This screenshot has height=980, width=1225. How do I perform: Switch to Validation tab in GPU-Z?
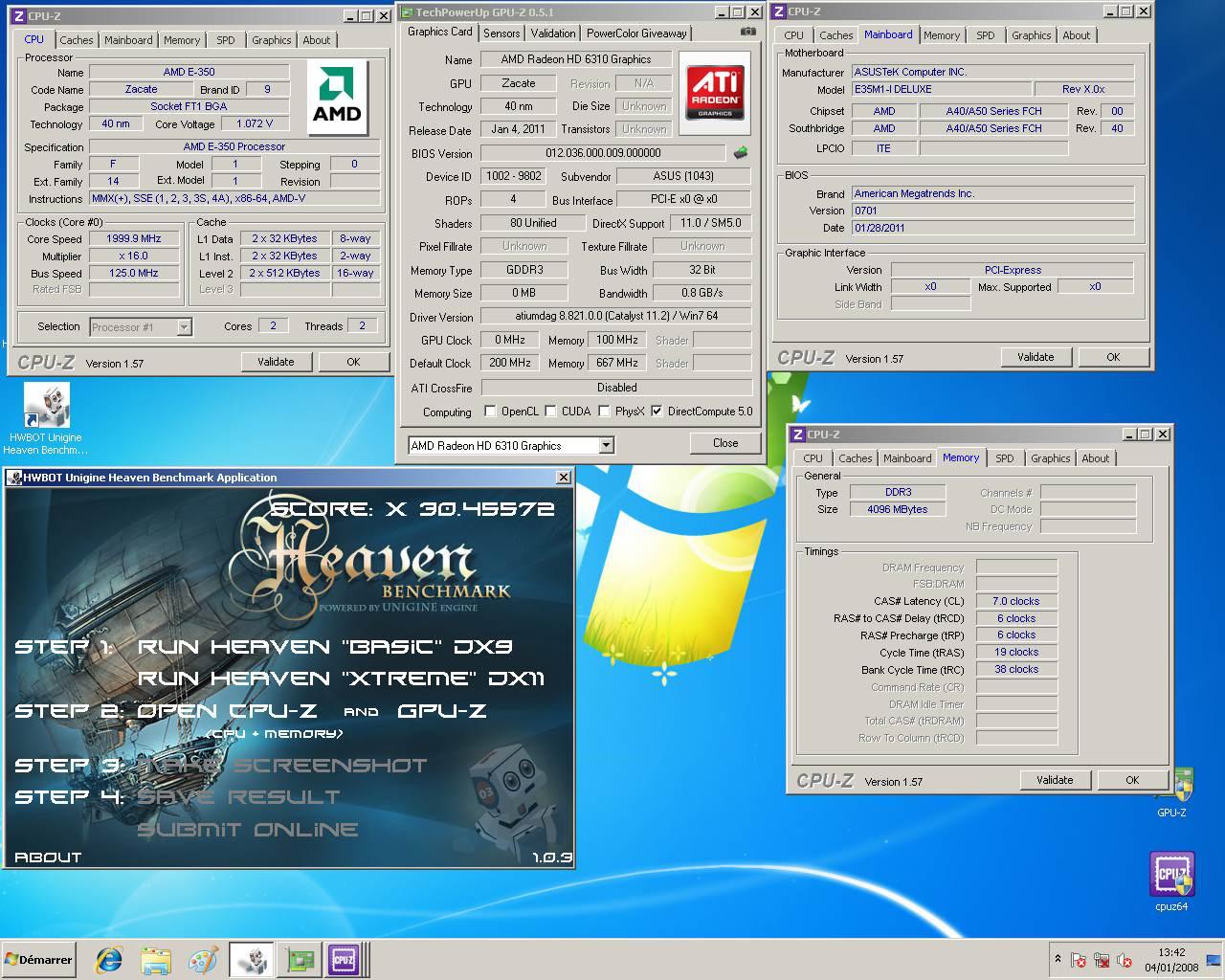[553, 33]
